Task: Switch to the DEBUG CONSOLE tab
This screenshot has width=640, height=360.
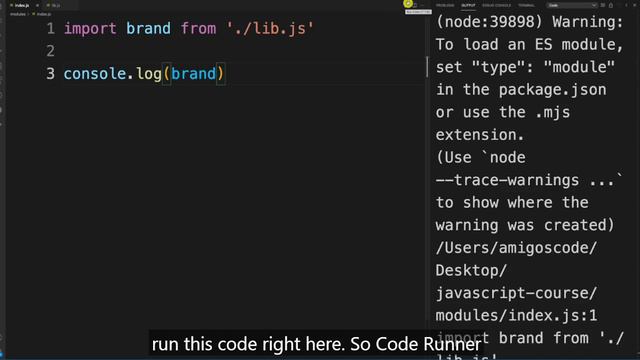Action: [x=497, y=5]
